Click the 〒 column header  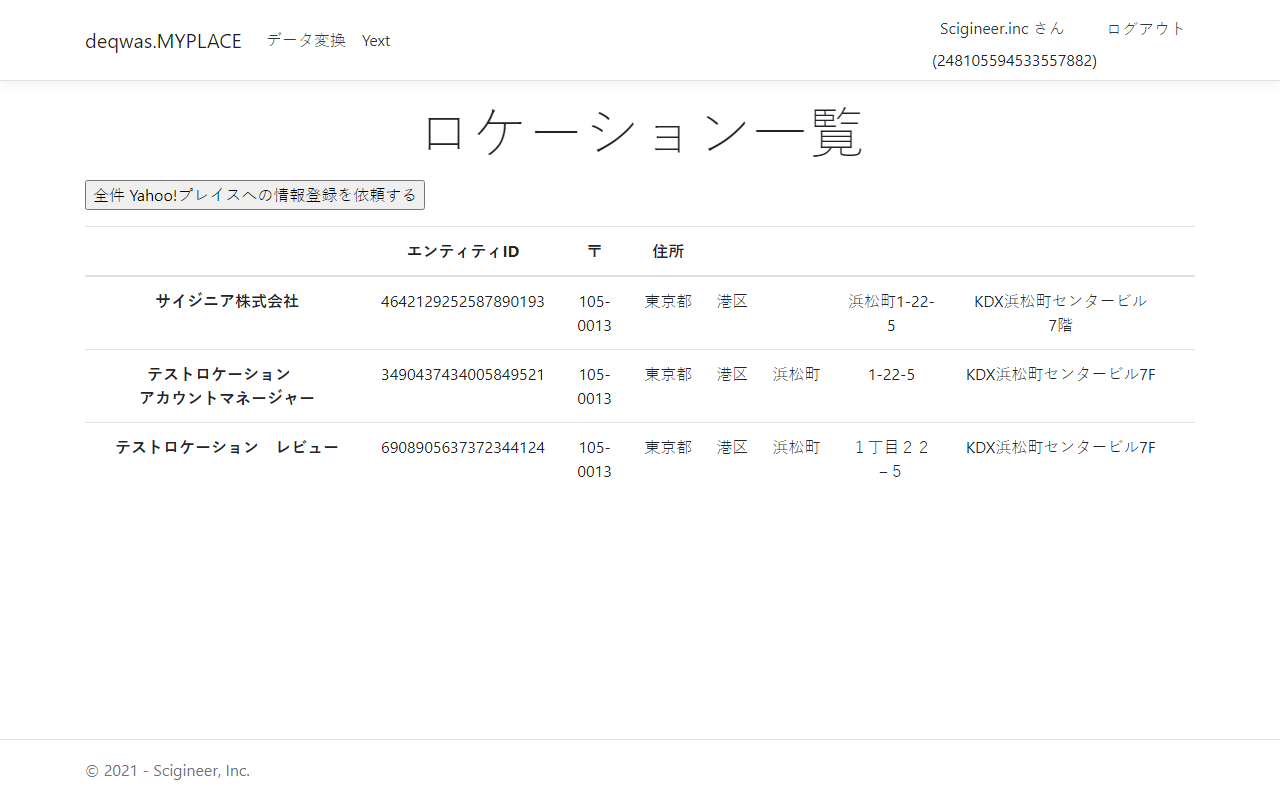click(x=594, y=251)
